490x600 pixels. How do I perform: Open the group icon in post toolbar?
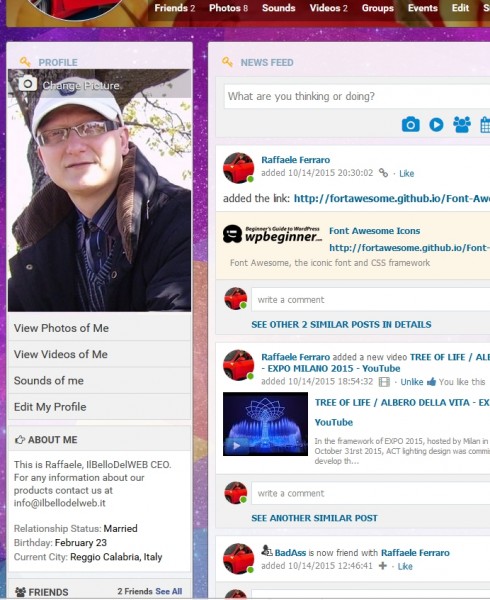pos(462,125)
